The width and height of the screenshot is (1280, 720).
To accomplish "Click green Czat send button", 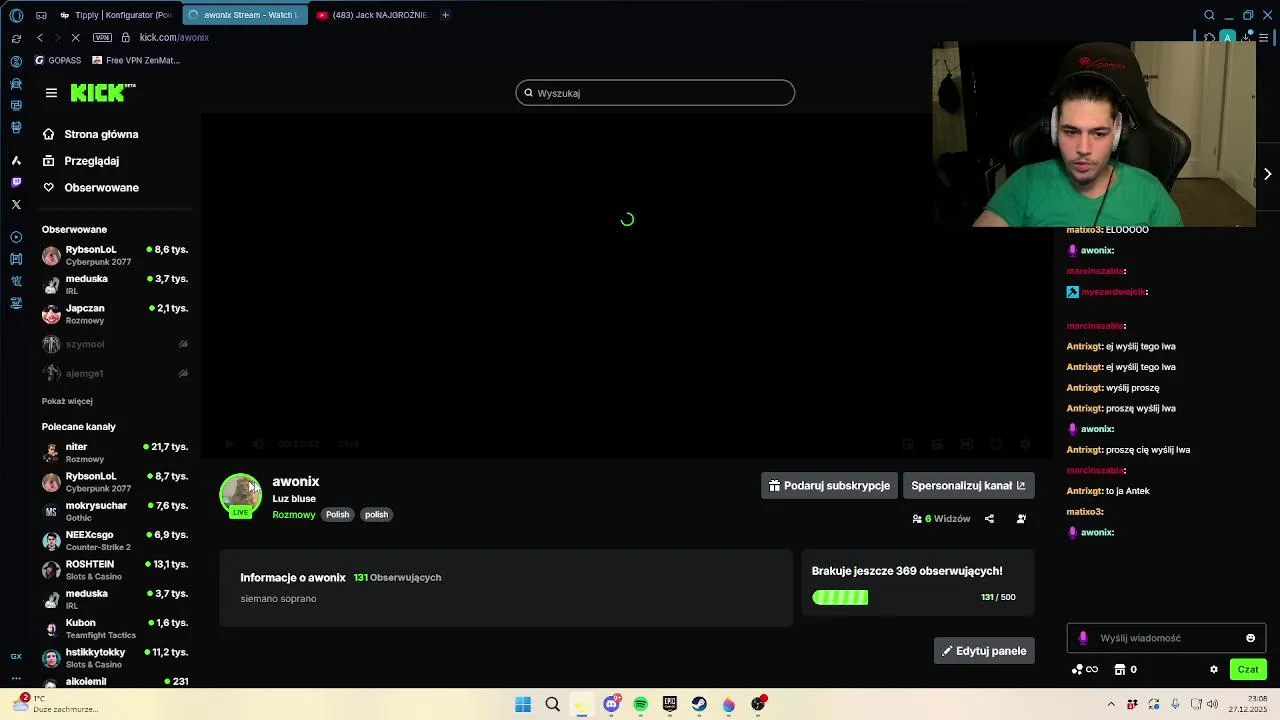I will pos(1248,670).
